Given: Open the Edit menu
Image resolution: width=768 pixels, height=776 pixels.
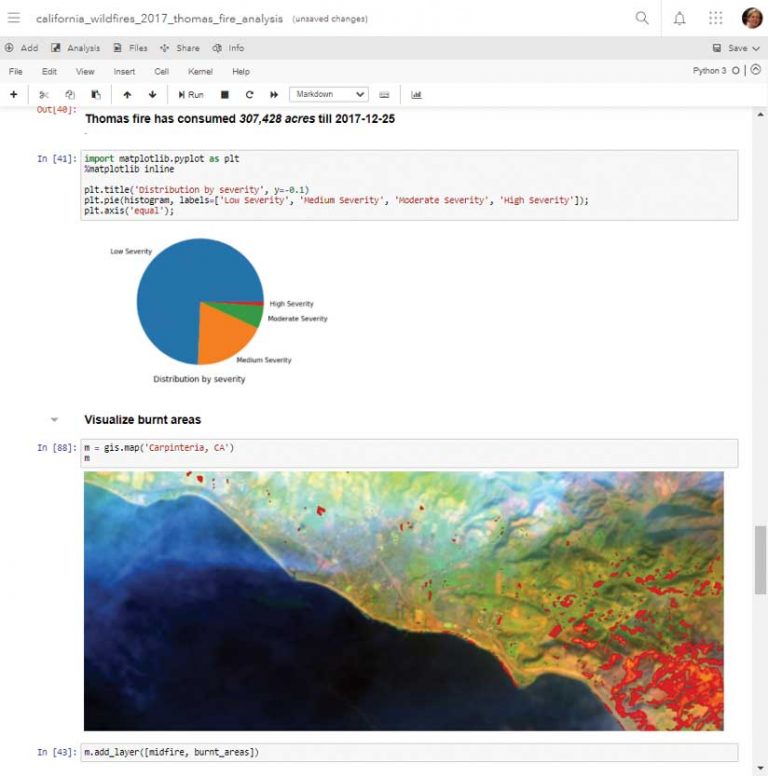Looking at the screenshot, I should pos(49,71).
